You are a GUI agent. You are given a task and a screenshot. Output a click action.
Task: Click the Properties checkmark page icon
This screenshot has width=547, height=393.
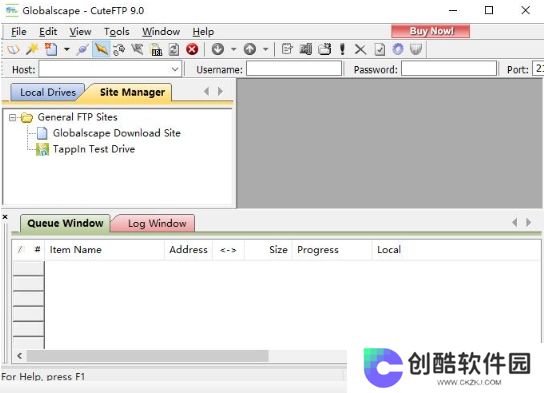(380, 49)
